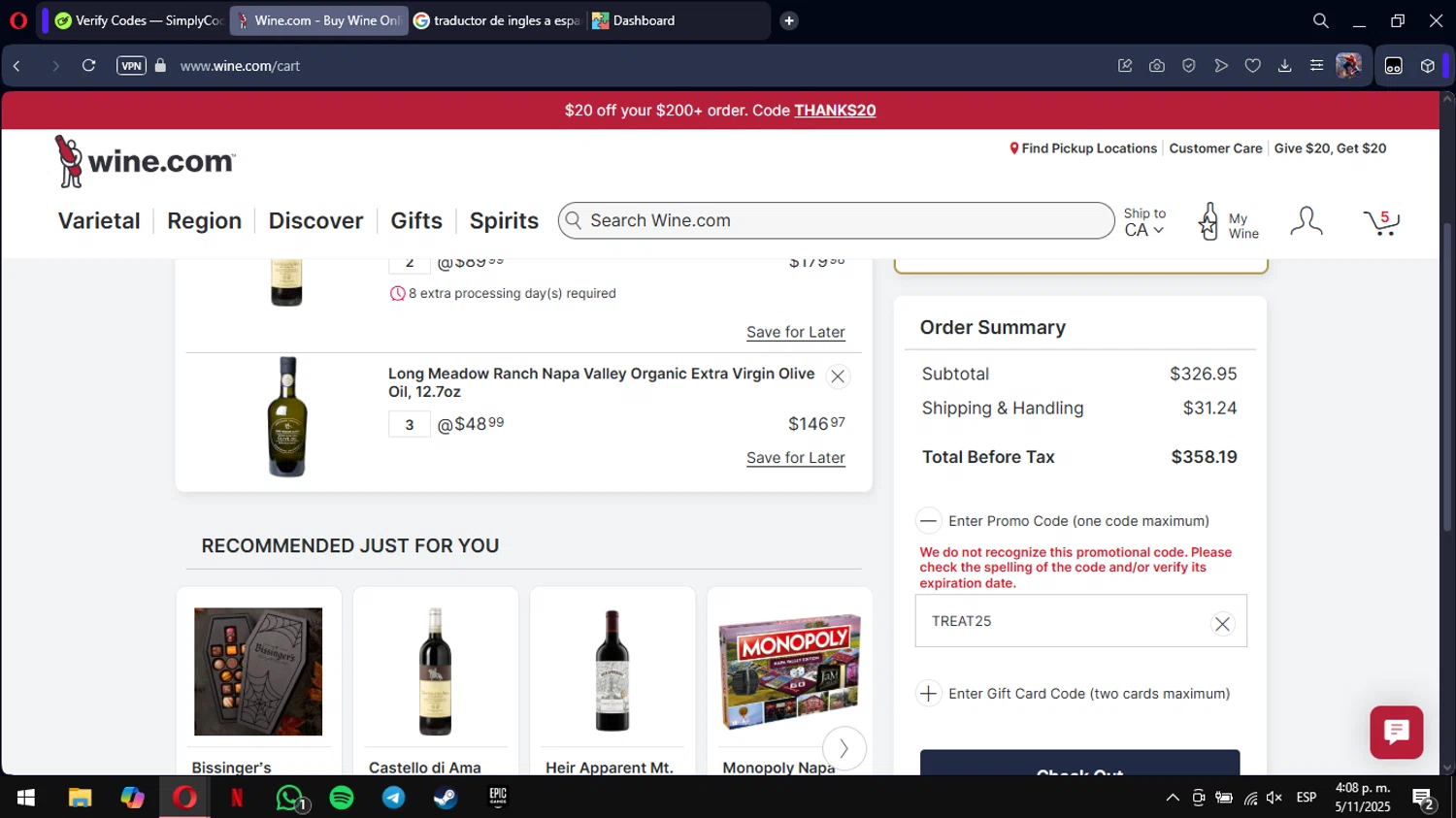This screenshot has width=1456, height=818.
Task: Open the live chat bubble button
Action: 1397,733
